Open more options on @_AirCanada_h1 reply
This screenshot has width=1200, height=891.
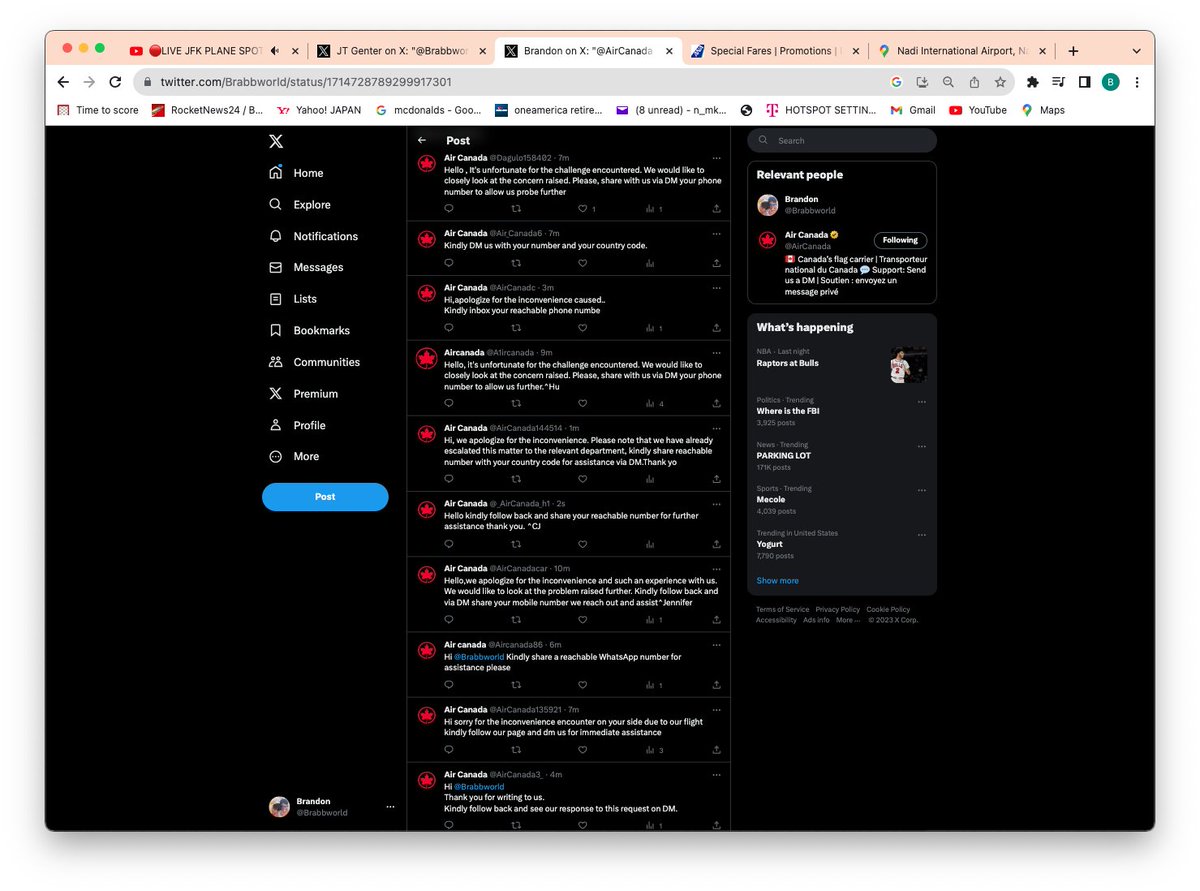point(716,504)
